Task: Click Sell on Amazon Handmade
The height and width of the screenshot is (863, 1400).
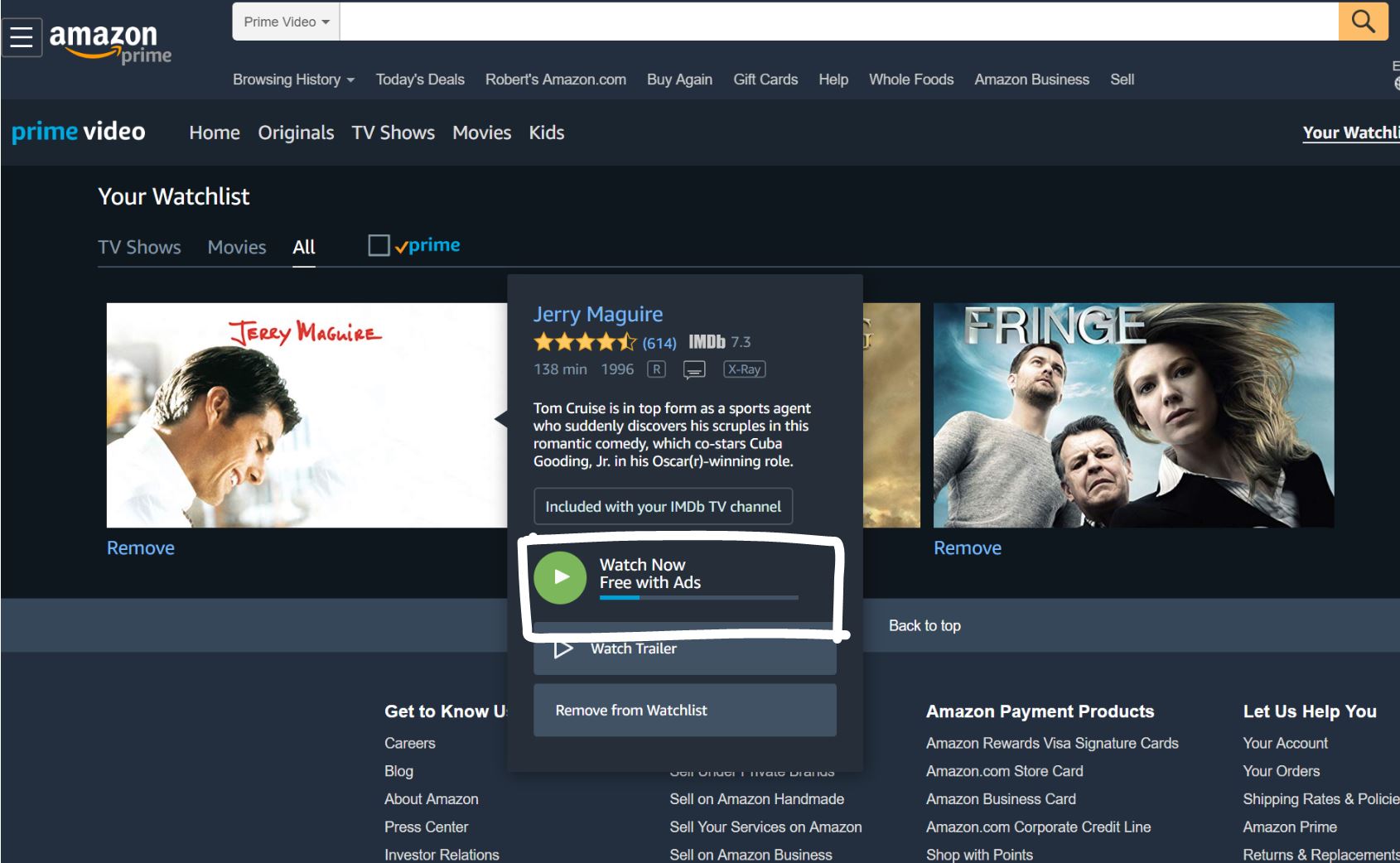Action: click(757, 799)
